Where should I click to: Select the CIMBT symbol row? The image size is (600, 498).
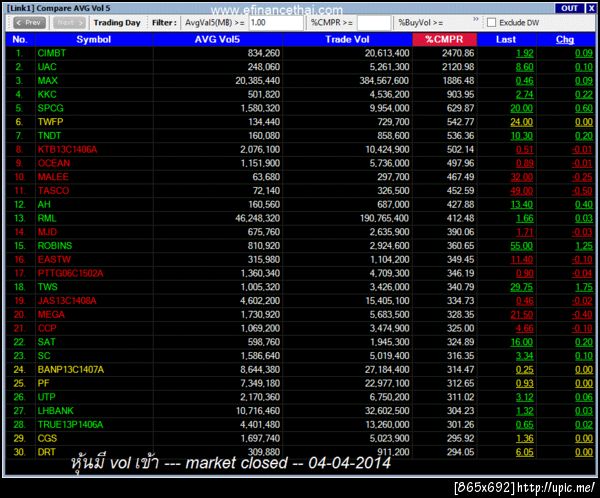(299, 53)
